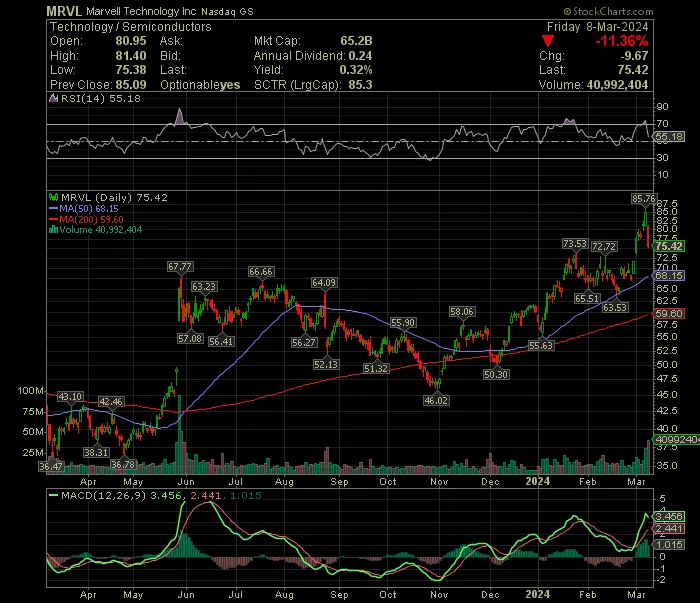Click the Prev Close value 85.09
This screenshot has width=700, height=603.
pyautogui.click(x=131, y=84)
